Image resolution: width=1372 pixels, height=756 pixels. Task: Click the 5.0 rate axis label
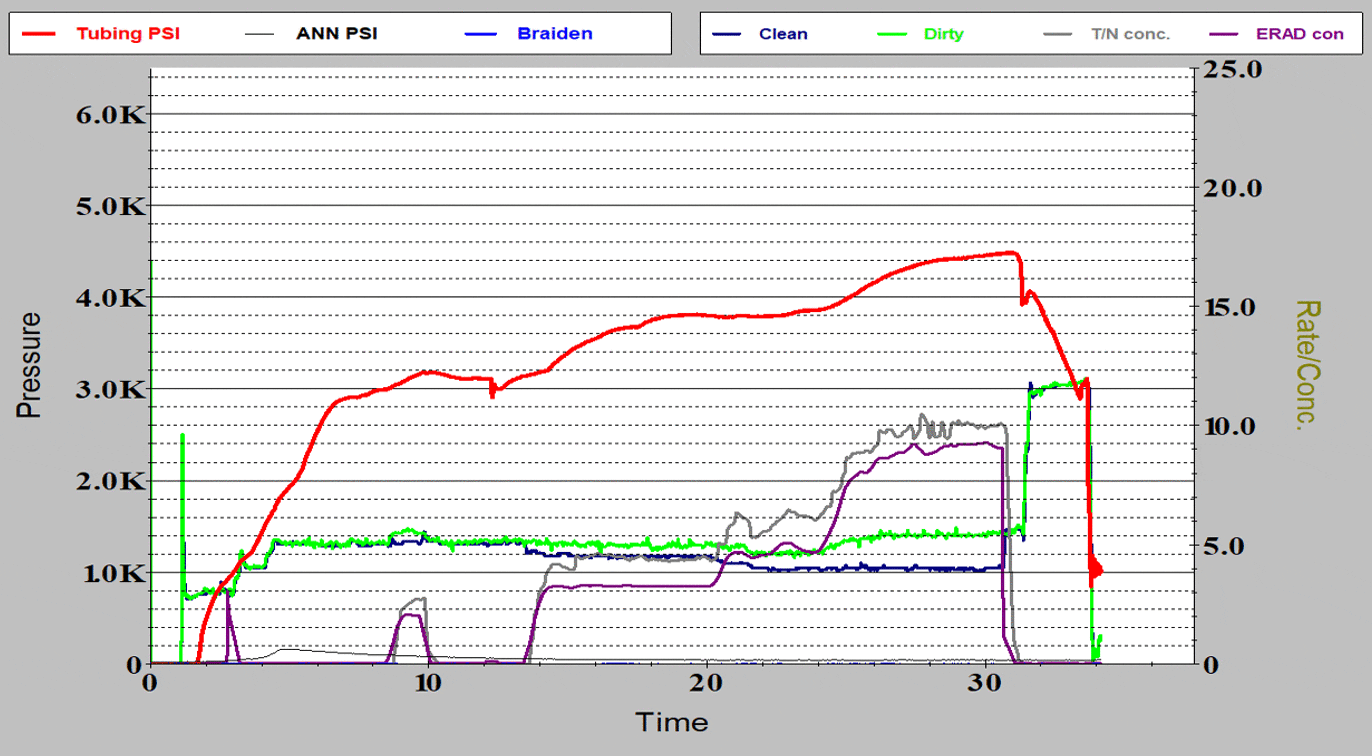click(1226, 546)
